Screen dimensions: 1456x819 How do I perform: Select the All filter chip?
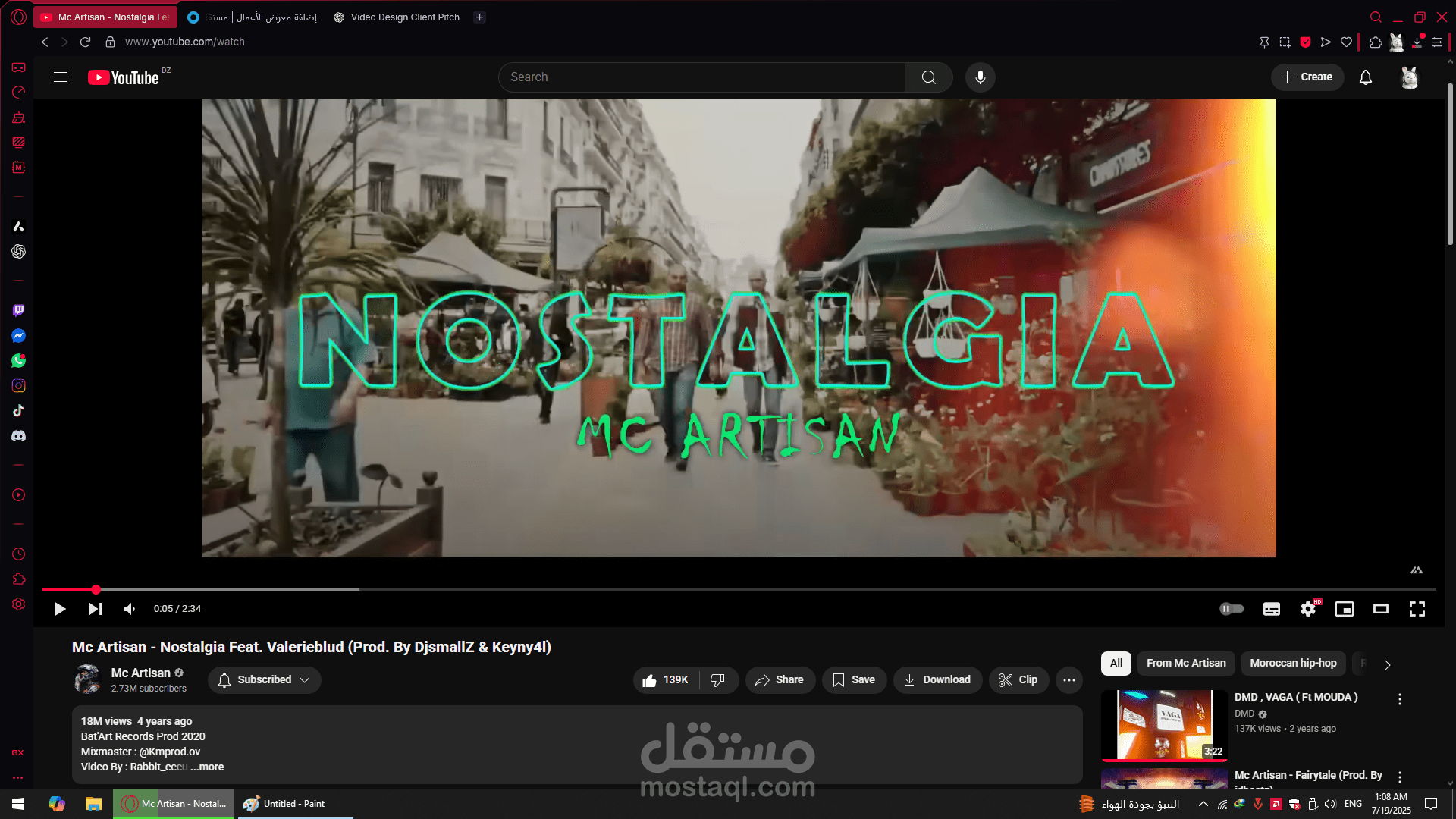pyautogui.click(x=1116, y=664)
